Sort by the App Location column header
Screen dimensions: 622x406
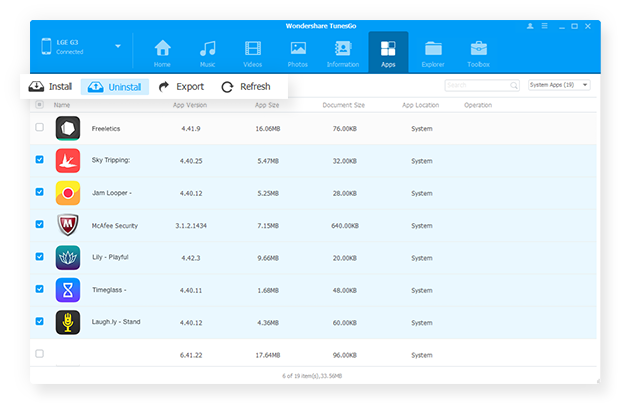tap(420, 105)
